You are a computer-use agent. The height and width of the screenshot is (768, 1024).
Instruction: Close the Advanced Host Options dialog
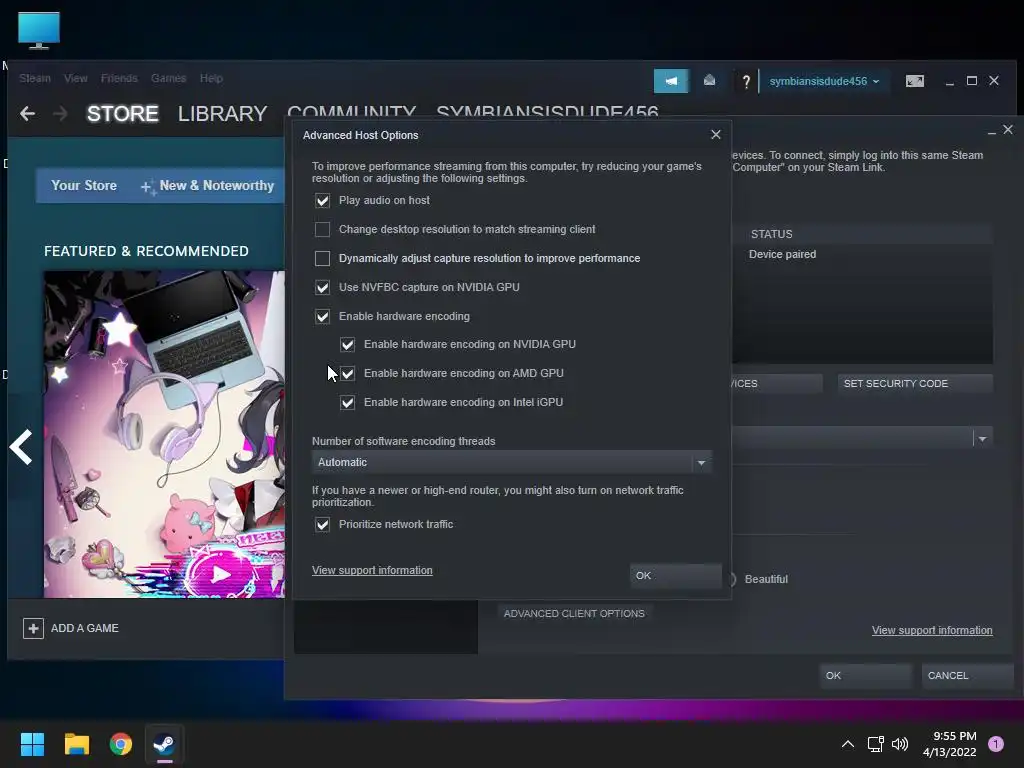pyautogui.click(x=716, y=135)
